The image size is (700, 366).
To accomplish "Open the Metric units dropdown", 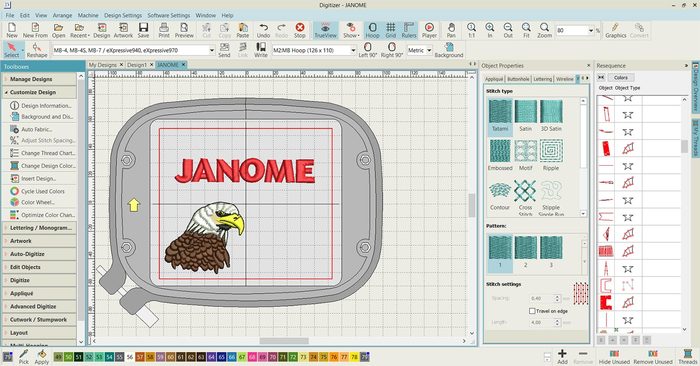I will (x=429, y=50).
